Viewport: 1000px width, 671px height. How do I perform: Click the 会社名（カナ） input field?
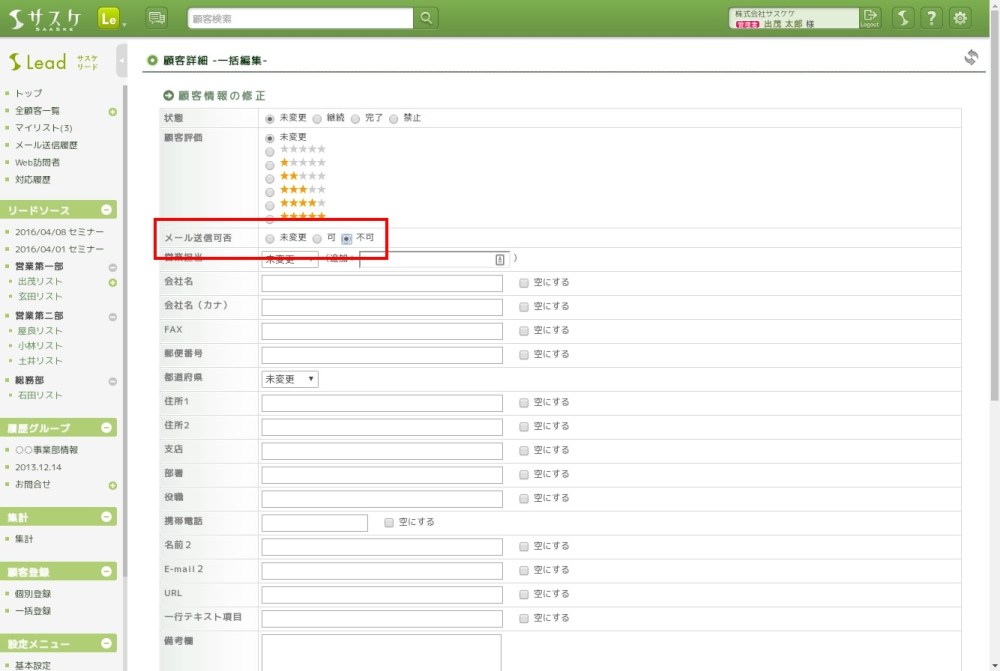(382, 307)
